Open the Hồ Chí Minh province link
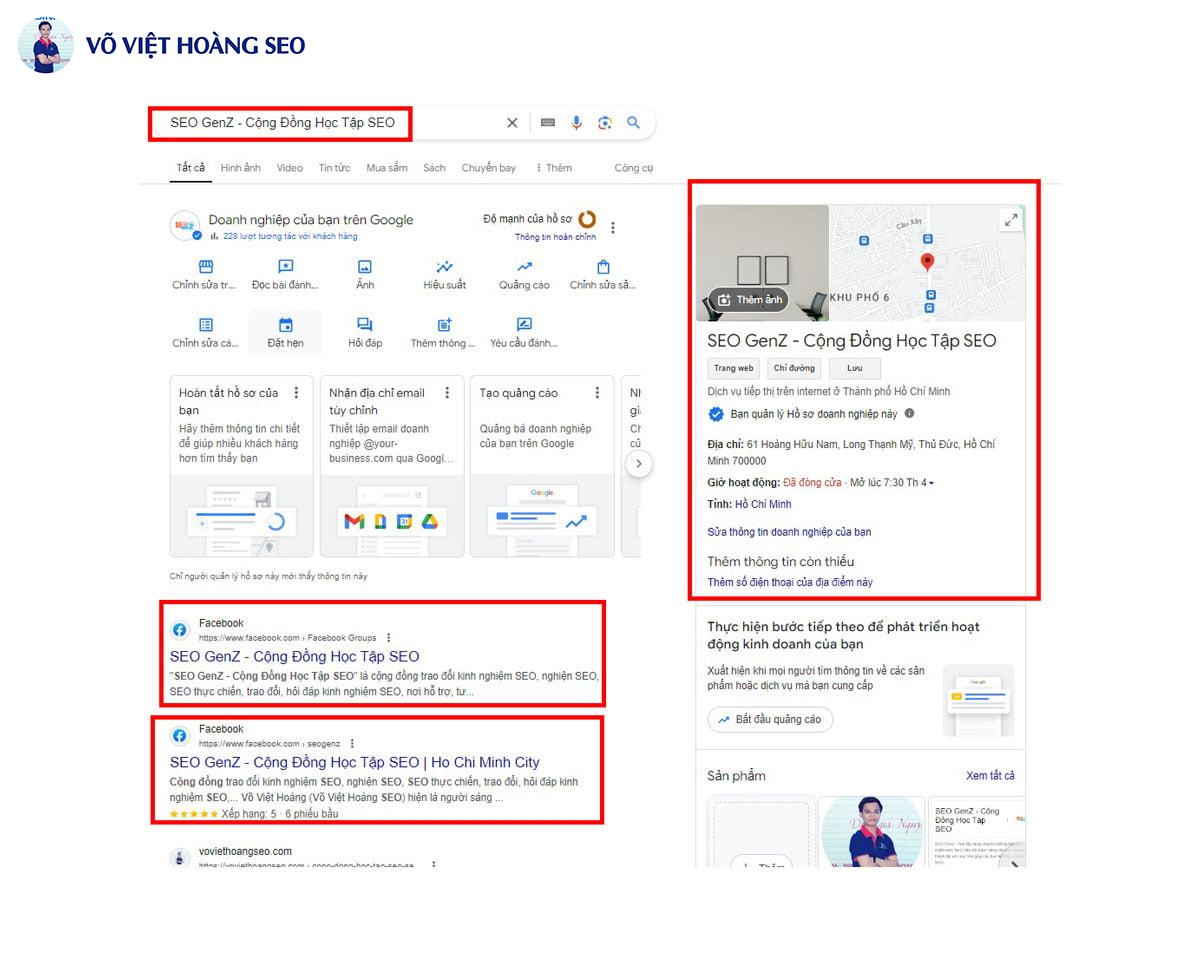 pyautogui.click(x=763, y=504)
